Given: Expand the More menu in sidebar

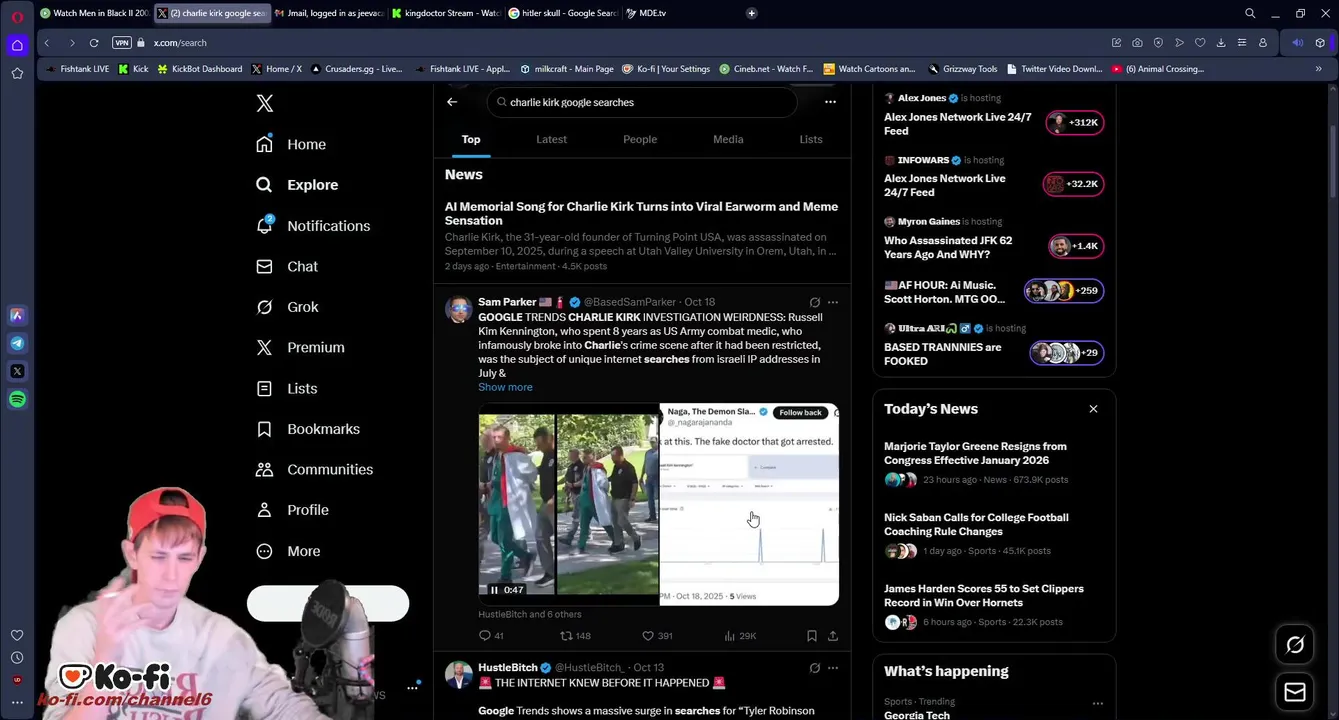Looking at the screenshot, I should (288, 551).
